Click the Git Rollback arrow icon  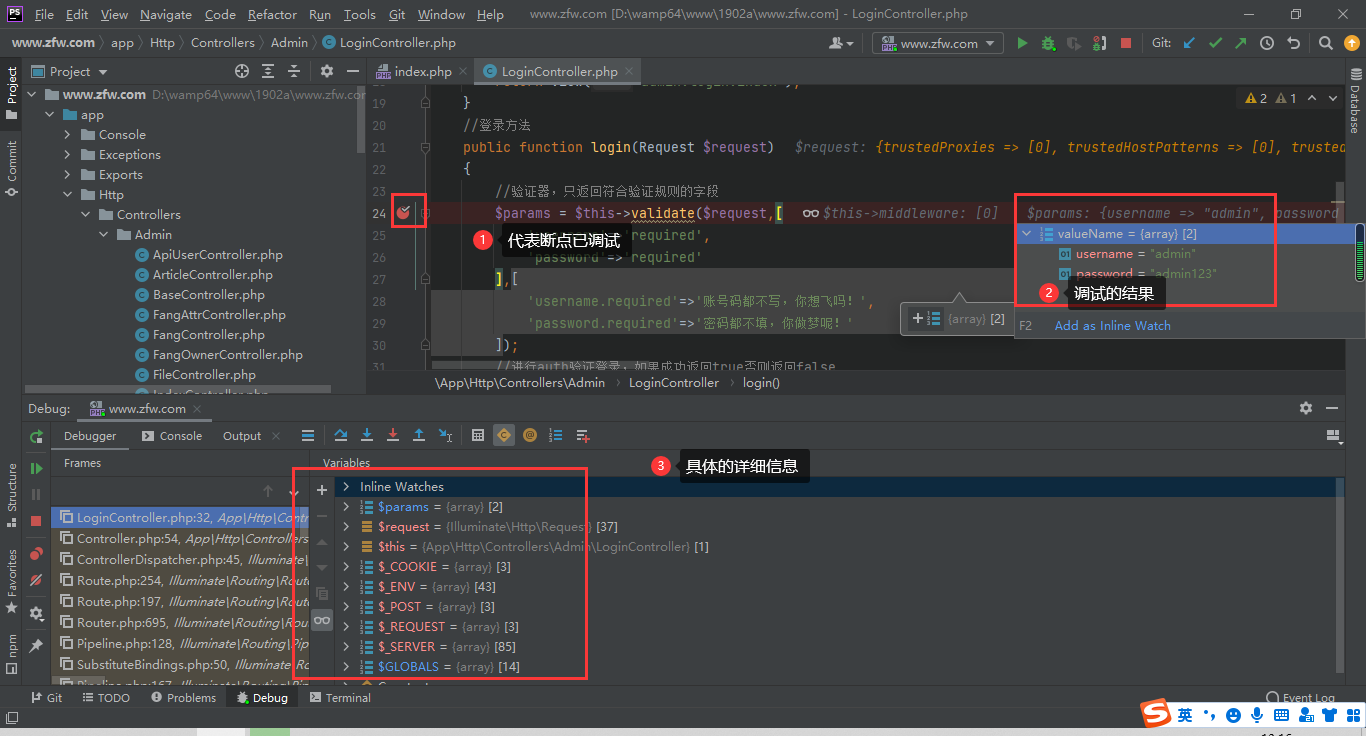click(x=1293, y=43)
